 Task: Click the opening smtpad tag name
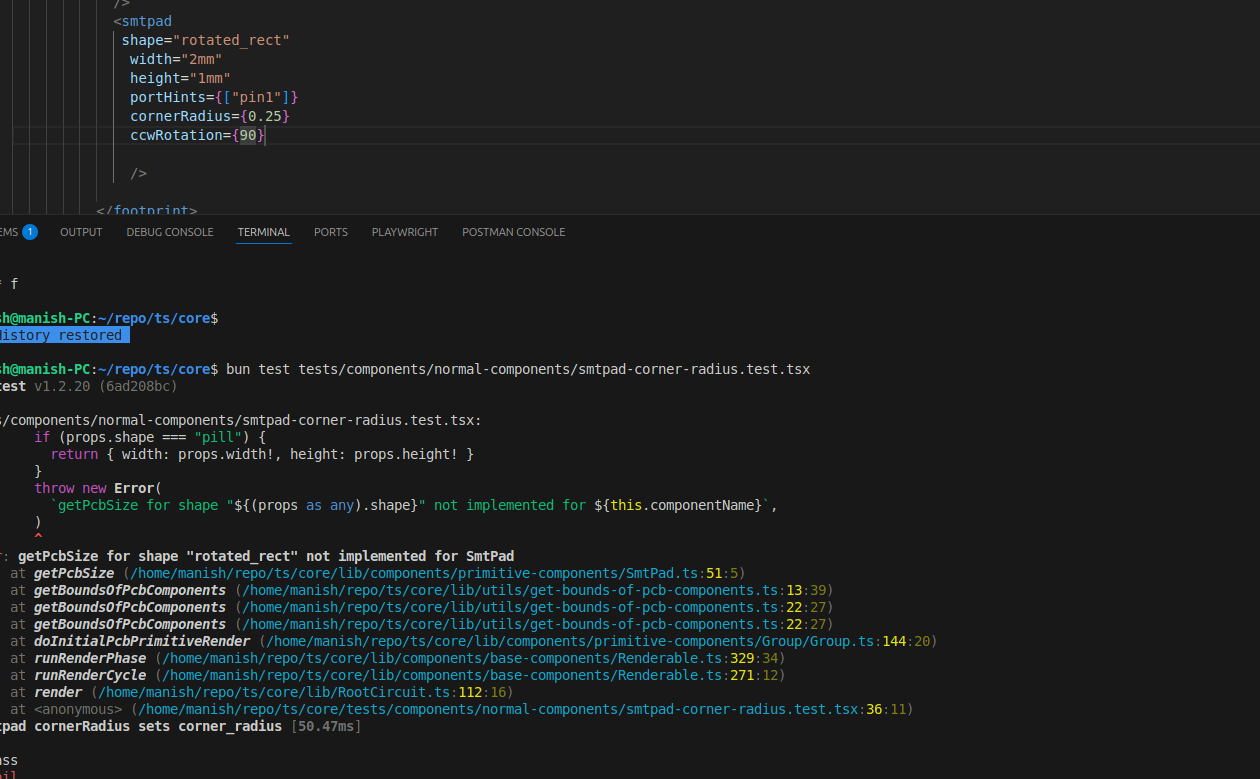pyautogui.click(x=146, y=21)
